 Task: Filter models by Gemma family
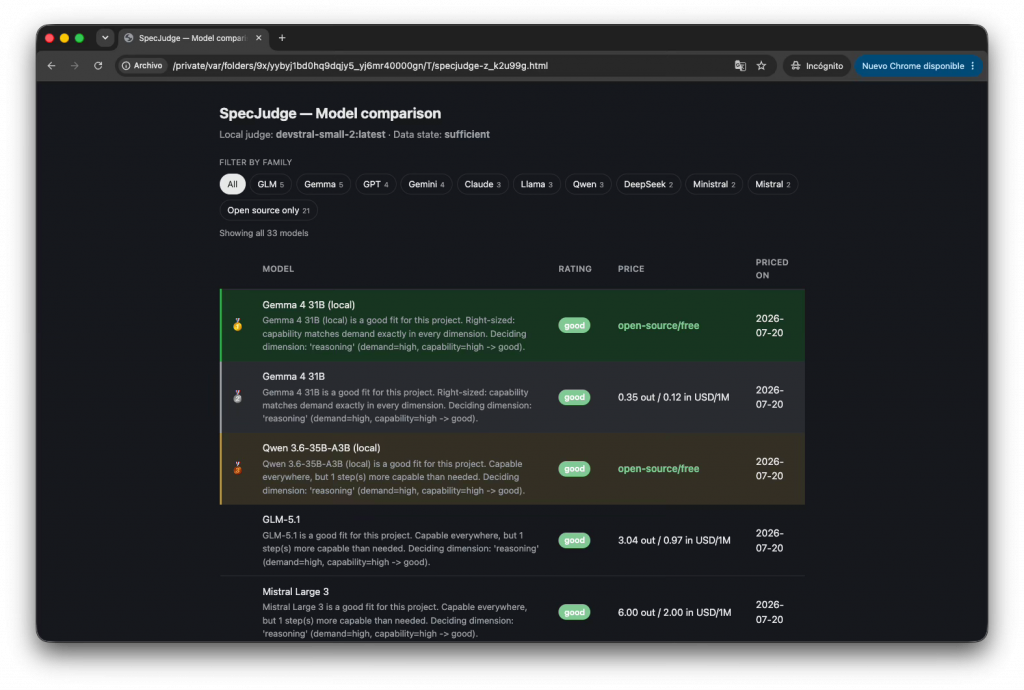323,184
